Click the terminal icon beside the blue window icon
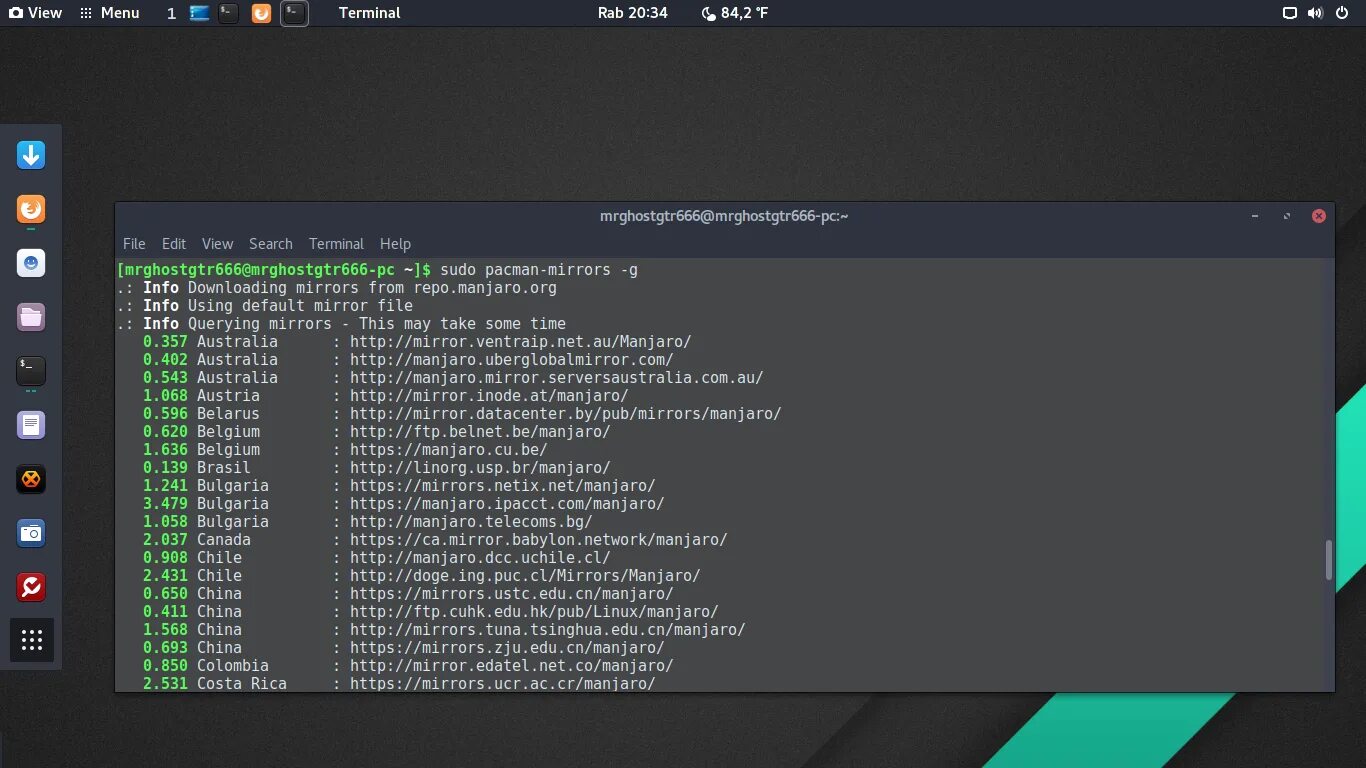Image resolution: width=1366 pixels, height=768 pixels. [x=229, y=13]
